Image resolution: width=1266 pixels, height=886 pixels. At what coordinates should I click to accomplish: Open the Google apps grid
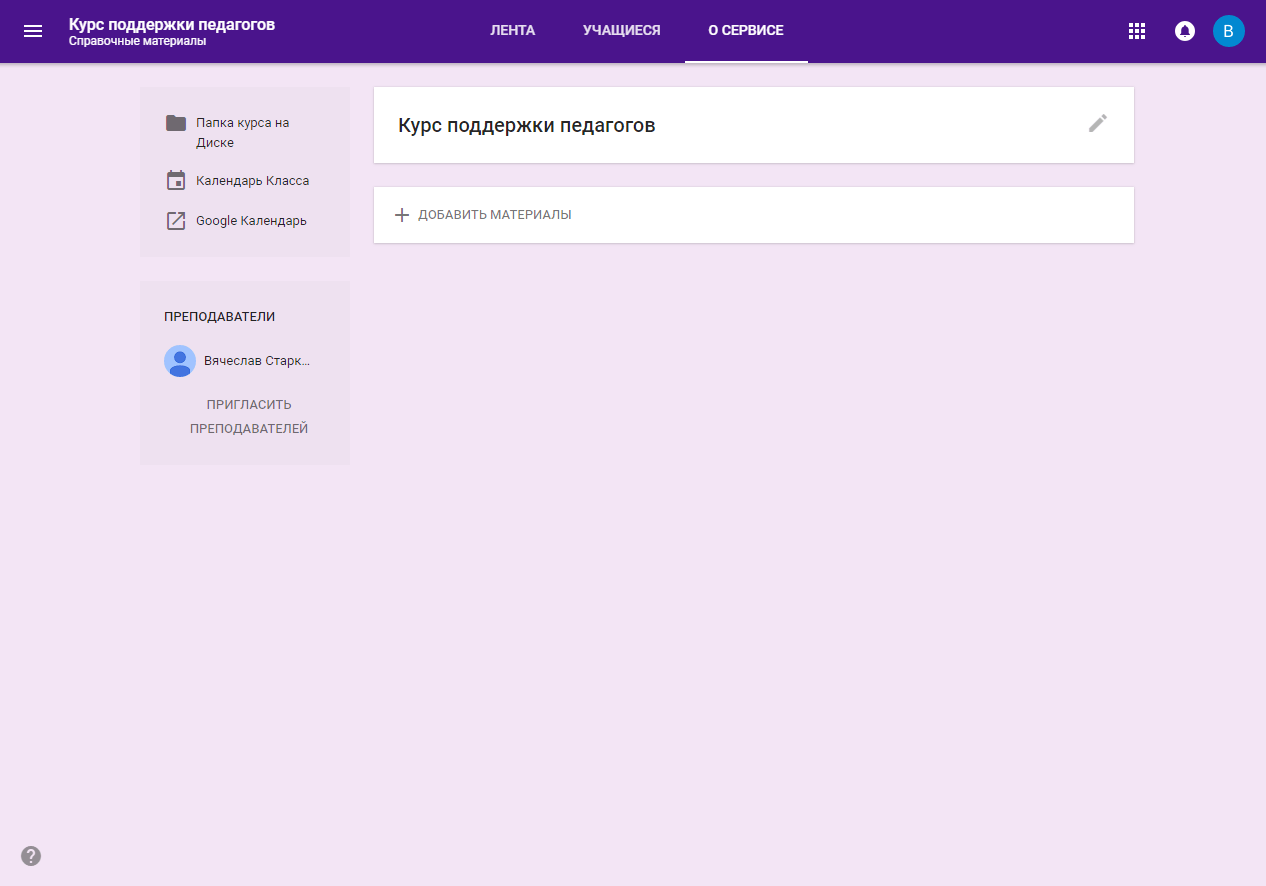1136,31
